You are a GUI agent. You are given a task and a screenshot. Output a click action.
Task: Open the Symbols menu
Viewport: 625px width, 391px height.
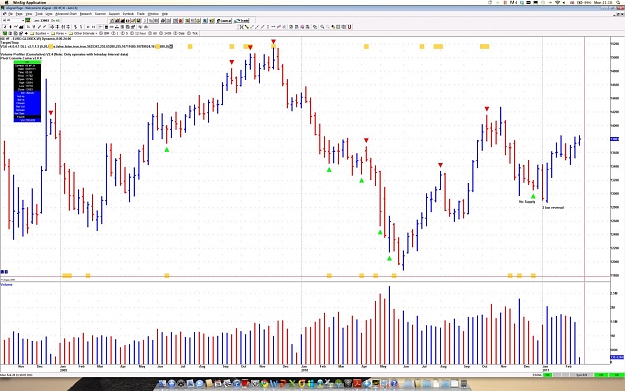coord(128,14)
